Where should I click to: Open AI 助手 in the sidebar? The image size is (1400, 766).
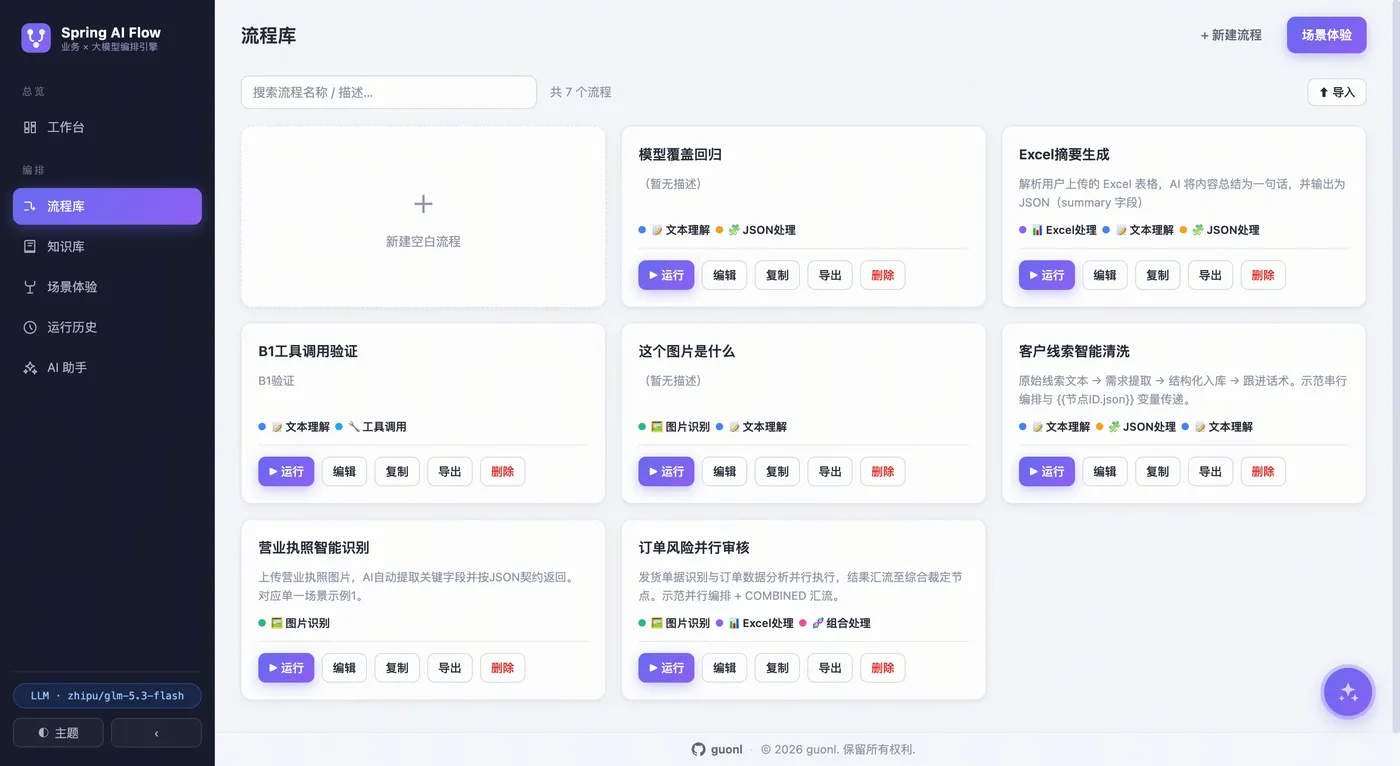coord(107,368)
